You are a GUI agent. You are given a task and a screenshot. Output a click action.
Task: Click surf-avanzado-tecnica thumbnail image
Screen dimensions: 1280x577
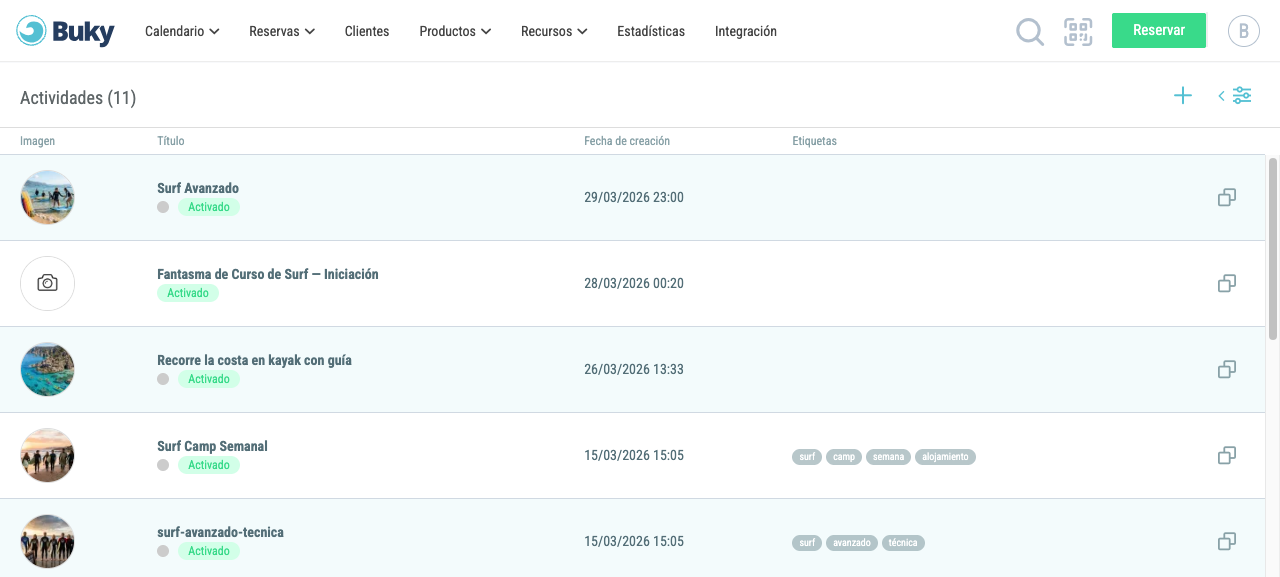[47, 542]
